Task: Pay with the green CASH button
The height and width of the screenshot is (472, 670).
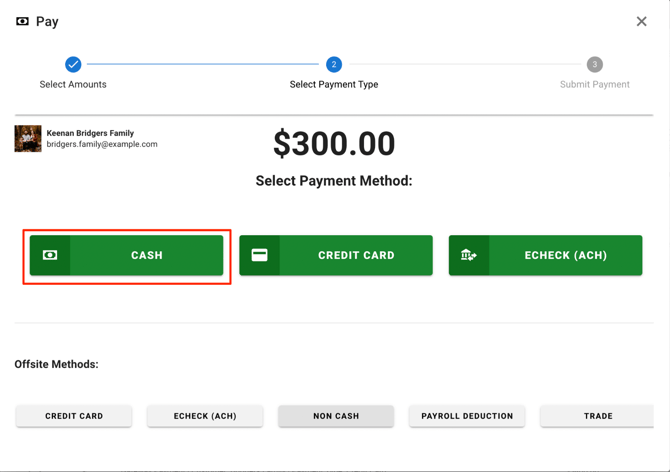Action: (x=146, y=255)
